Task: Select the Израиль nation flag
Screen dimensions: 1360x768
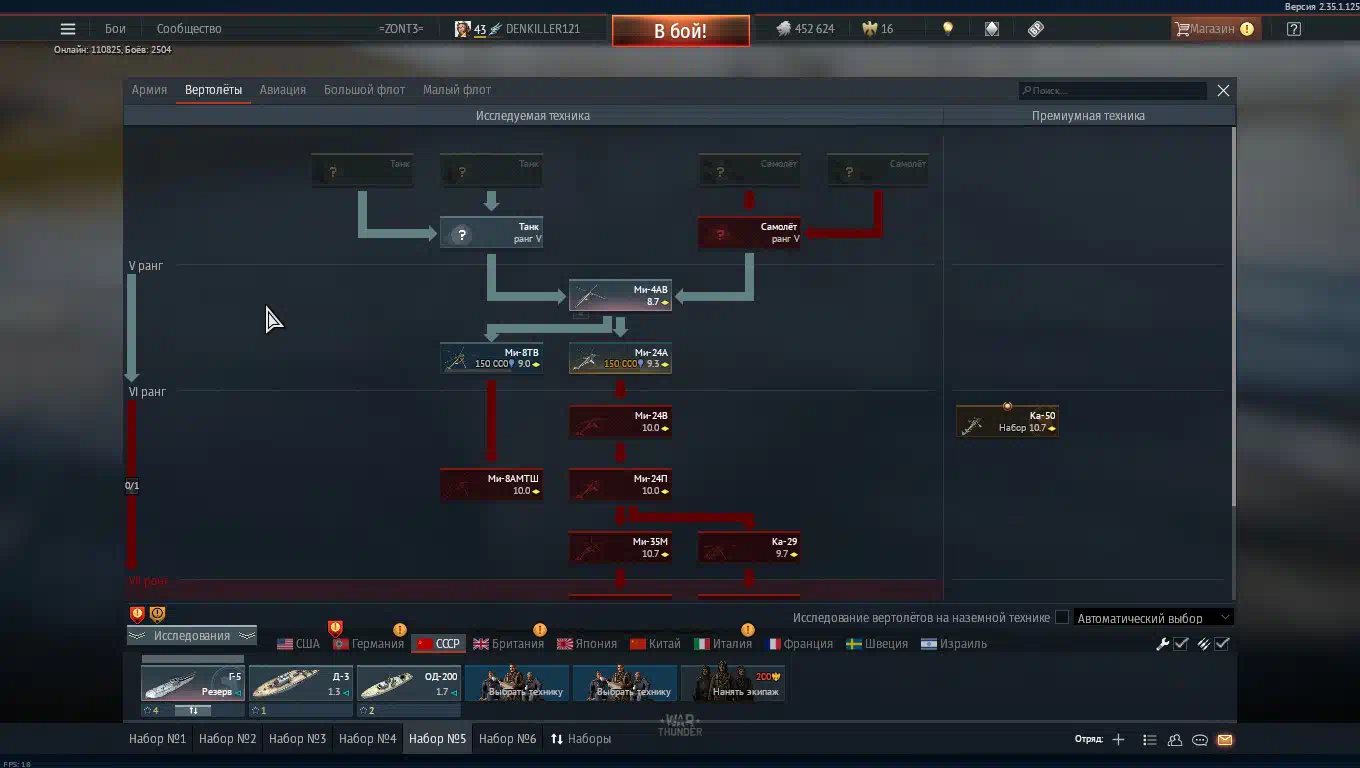Action: coord(954,644)
